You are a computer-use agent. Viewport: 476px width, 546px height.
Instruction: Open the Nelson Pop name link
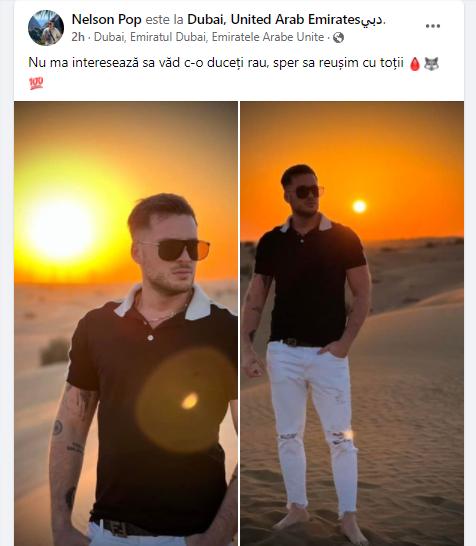point(107,20)
